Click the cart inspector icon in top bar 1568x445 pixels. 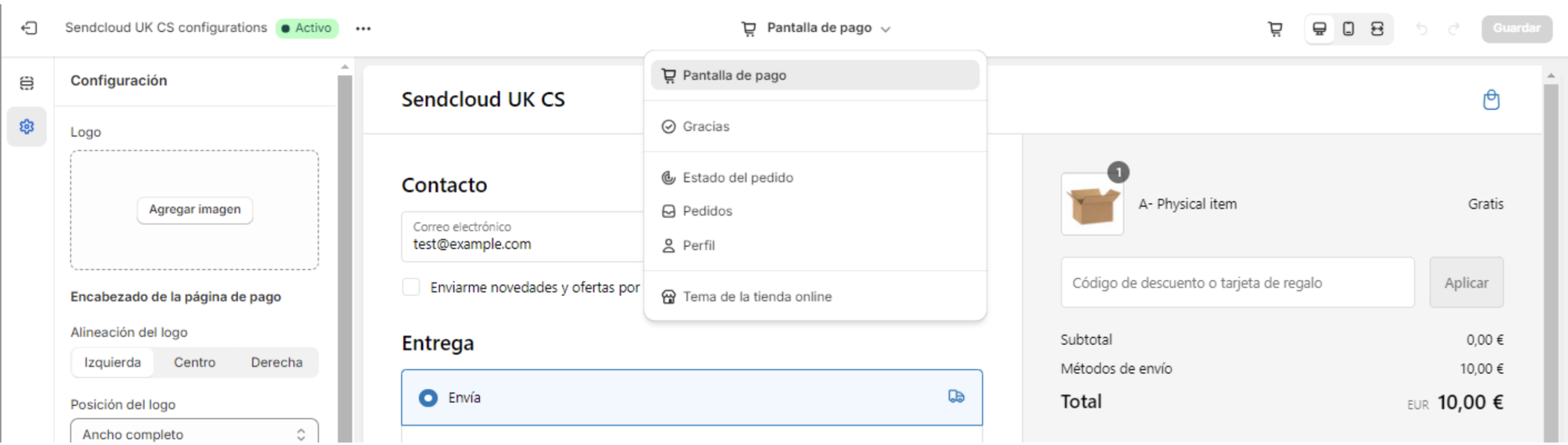pyautogui.click(x=1276, y=28)
